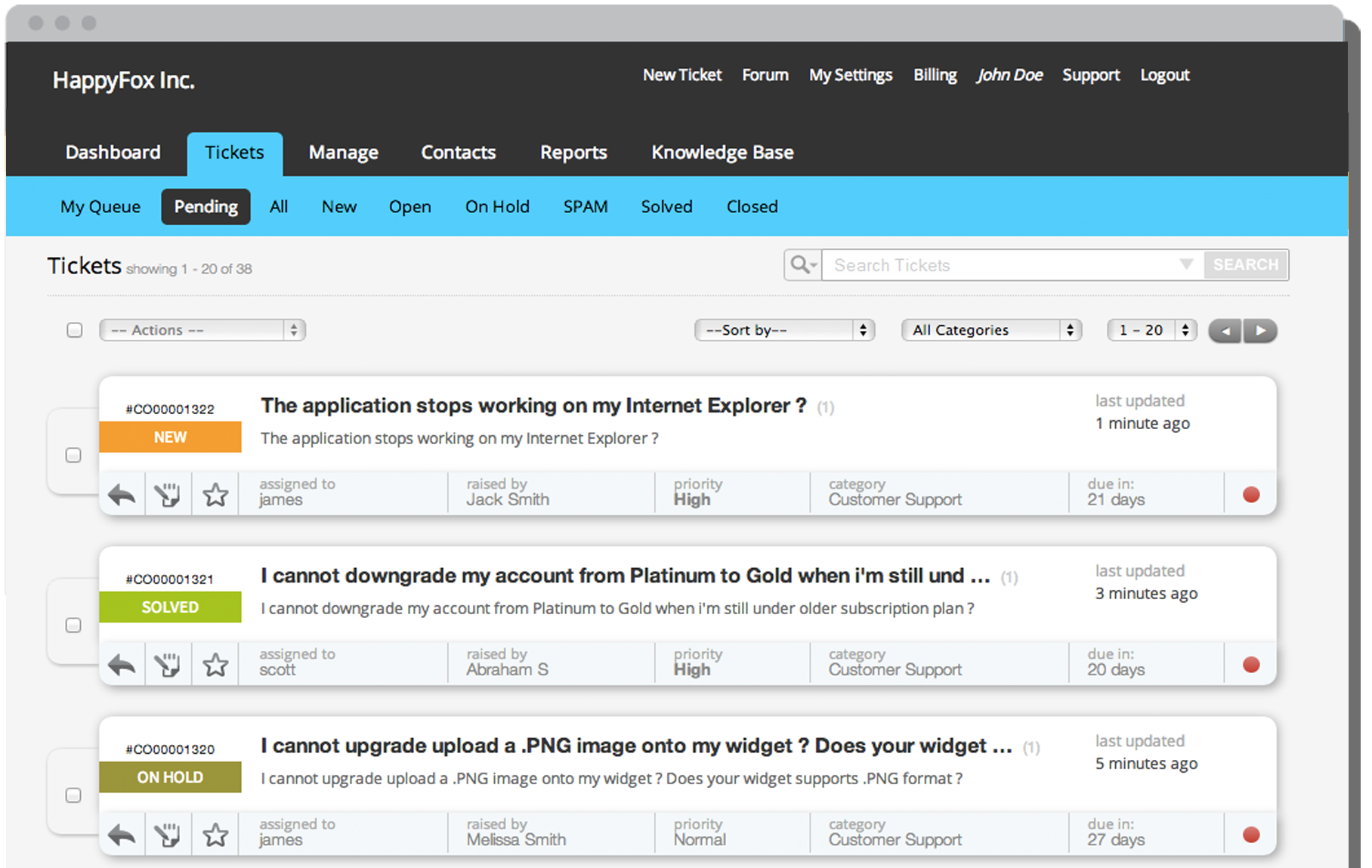This screenshot has height=868, width=1372.
Task: Open the All Categories dropdown
Action: [x=991, y=330]
